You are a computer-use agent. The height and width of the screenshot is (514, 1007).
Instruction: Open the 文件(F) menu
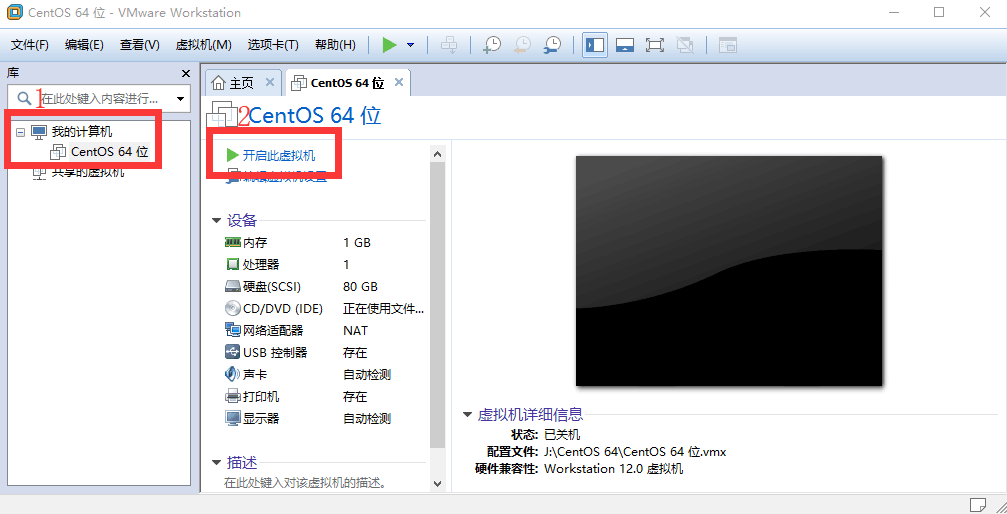click(x=30, y=45)
